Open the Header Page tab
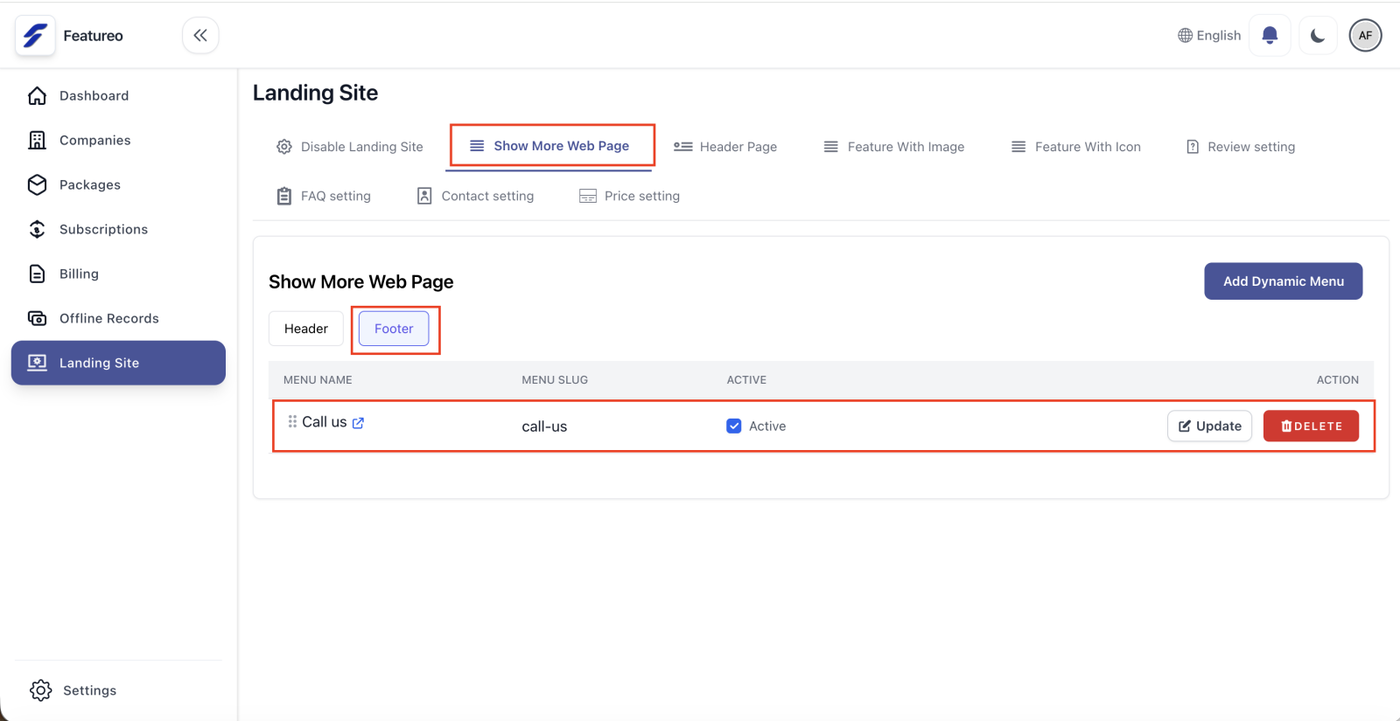Image resolution: width=1400 pixels, height=721 pixels. (x=725, y=147)
